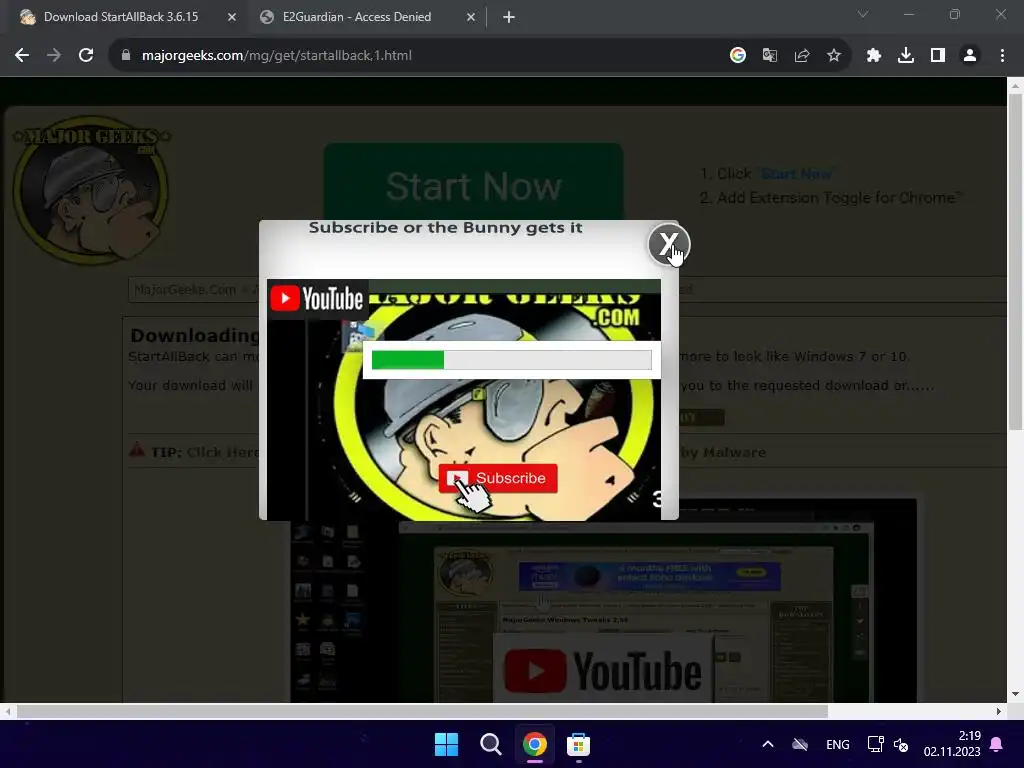Show hidden system tray icons
Screen dimensions: 1024x768
[x=768, y=744]
